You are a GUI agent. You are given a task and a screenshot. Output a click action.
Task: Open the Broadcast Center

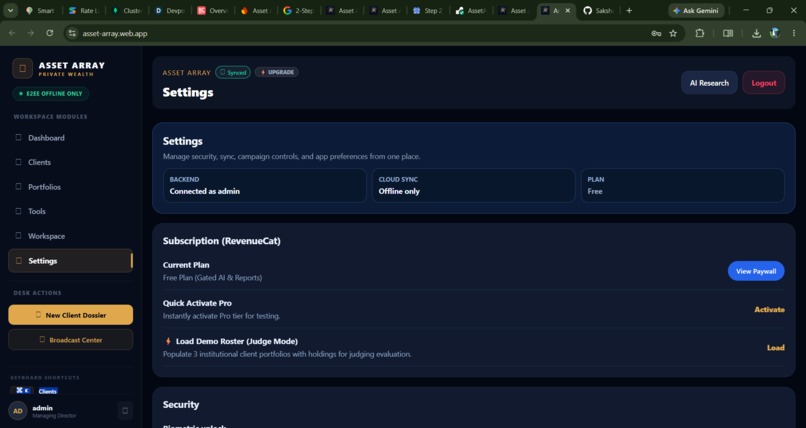point(70,340)
